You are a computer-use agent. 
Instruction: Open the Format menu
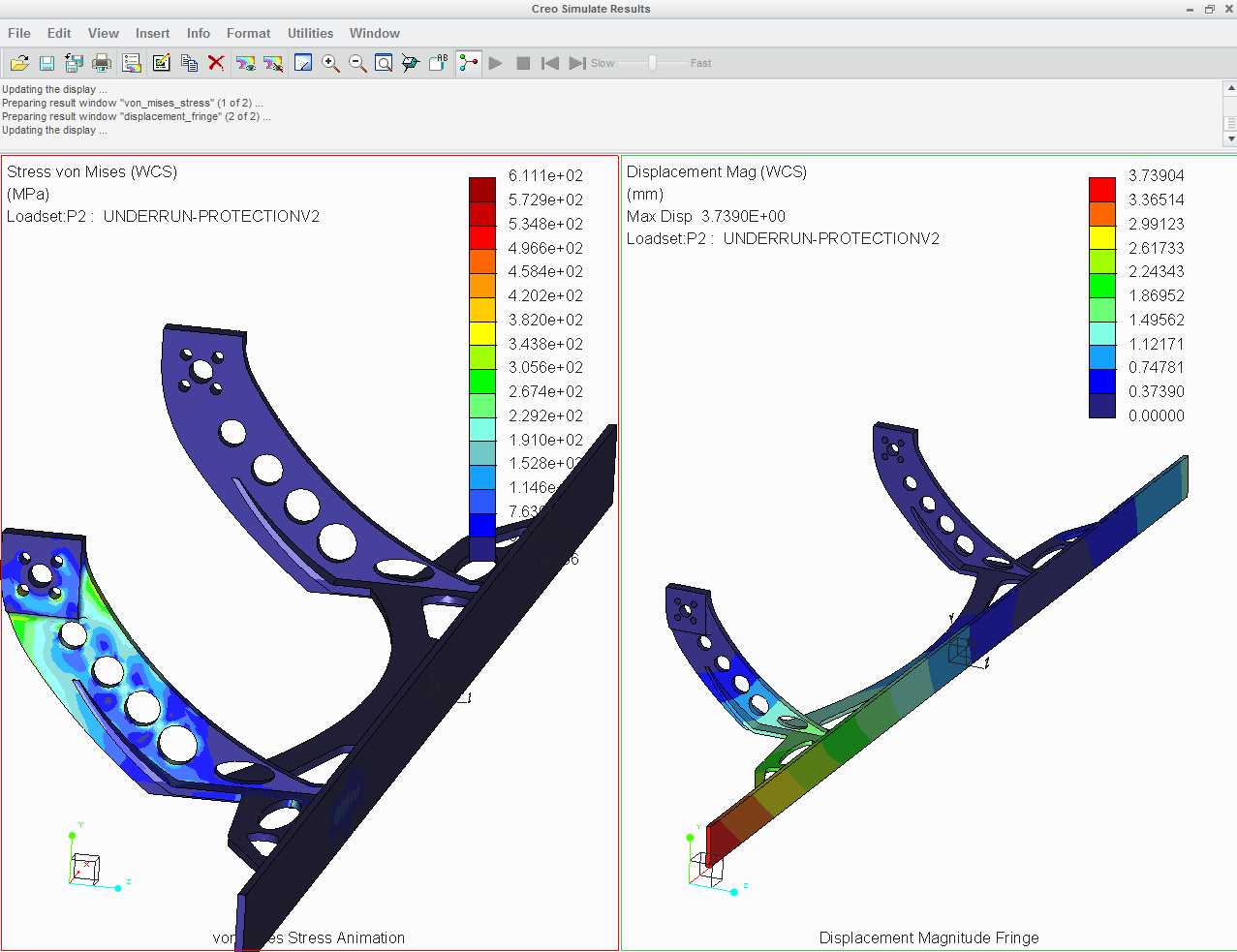pos(249,33)
